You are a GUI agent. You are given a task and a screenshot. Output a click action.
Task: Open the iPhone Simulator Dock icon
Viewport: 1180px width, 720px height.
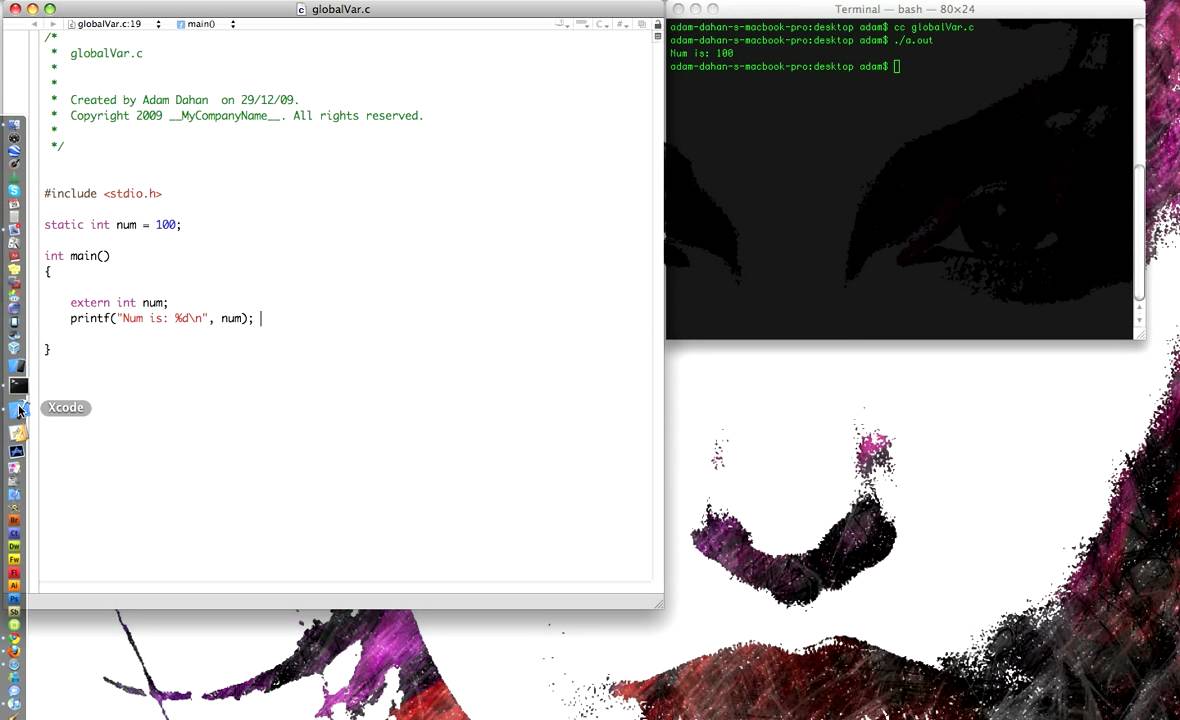click(14, 322)
